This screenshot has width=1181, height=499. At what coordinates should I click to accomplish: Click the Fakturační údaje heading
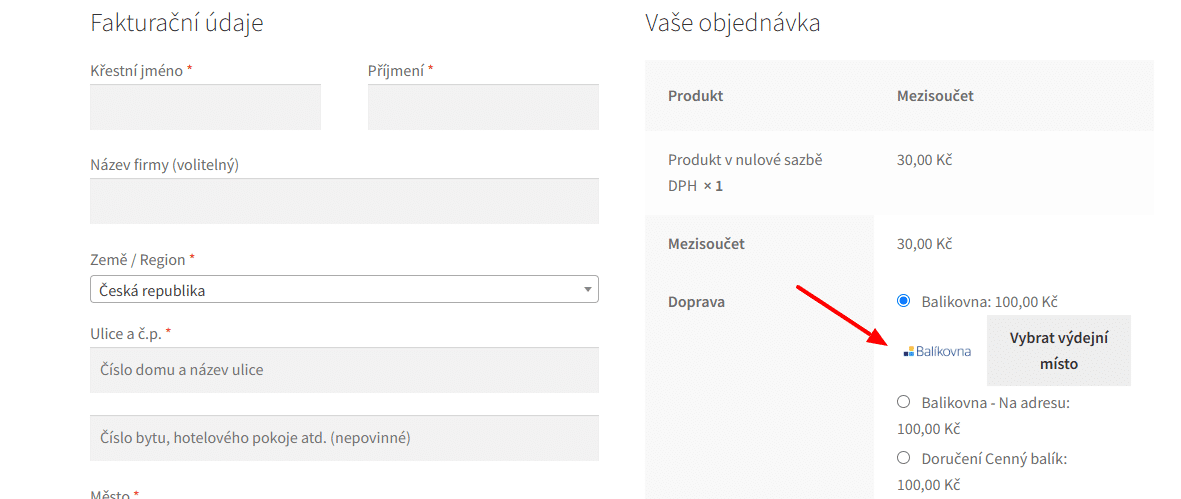tap(176, 23)
